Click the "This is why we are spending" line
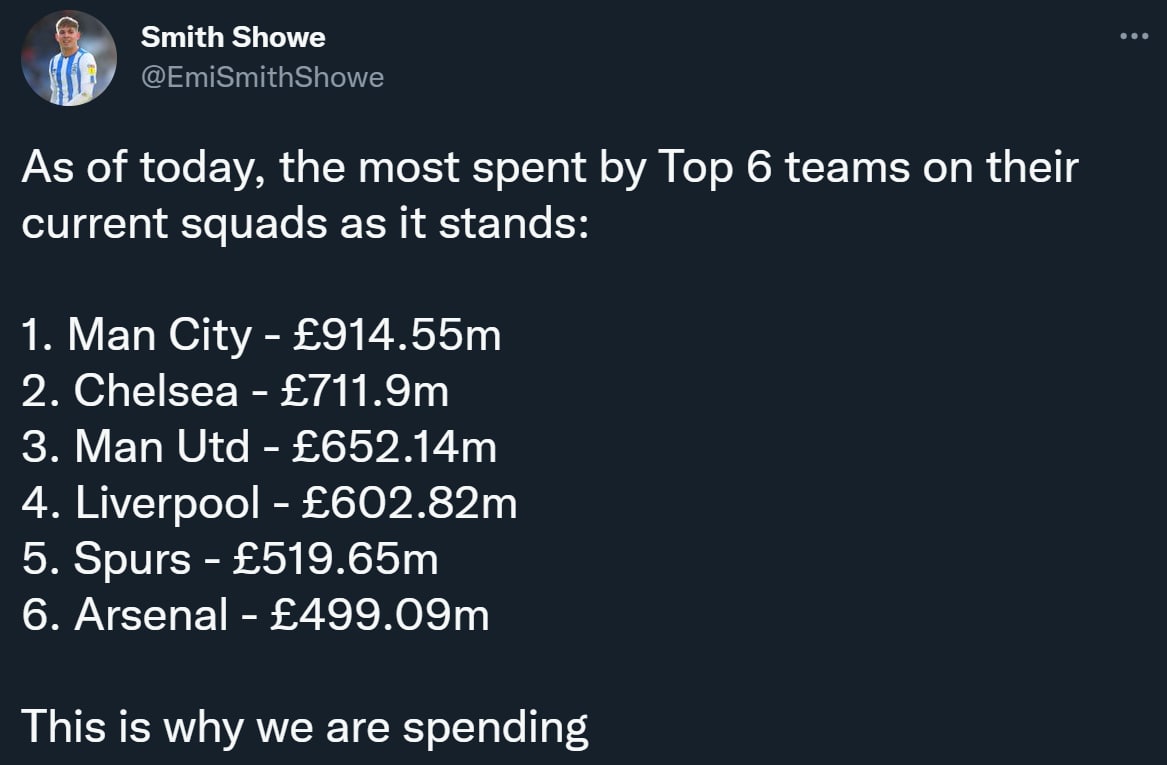This screenshot has height=765, width=1167. [305, 727]
